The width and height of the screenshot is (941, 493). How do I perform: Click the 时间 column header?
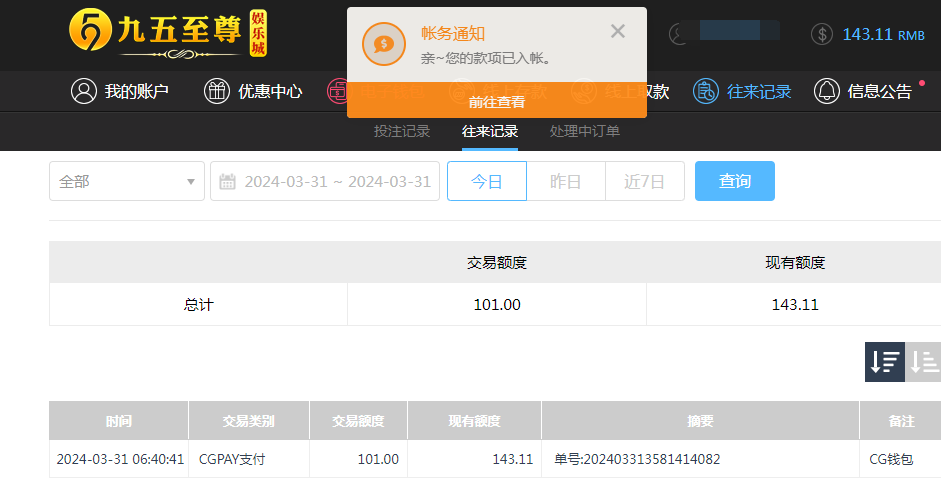[119, 421]
